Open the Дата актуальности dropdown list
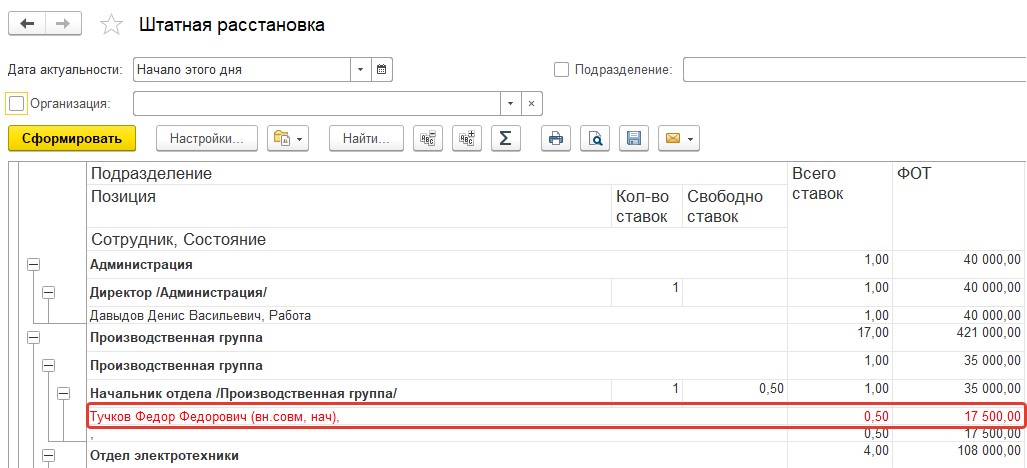The width and height of the screenshot is (1027, 468). tap(361, 69)
